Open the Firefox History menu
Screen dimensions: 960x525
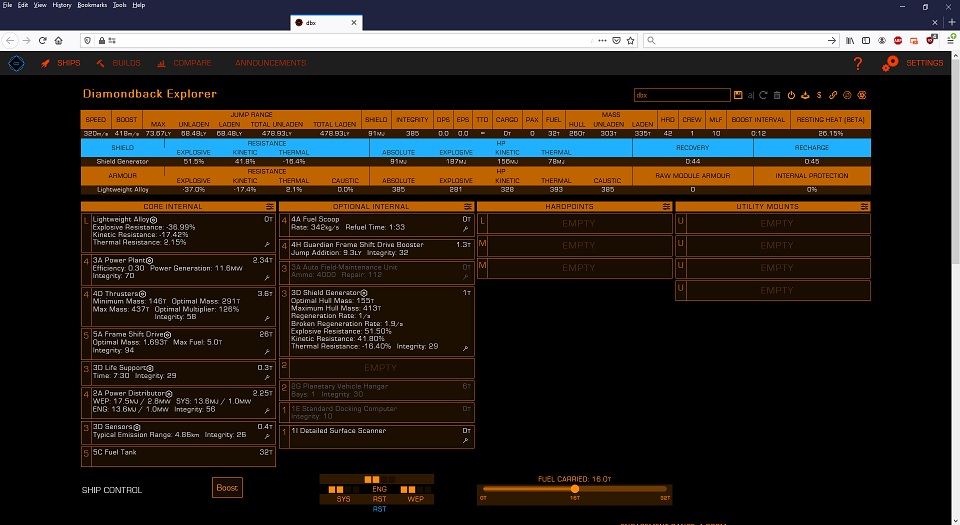[62, 5]
